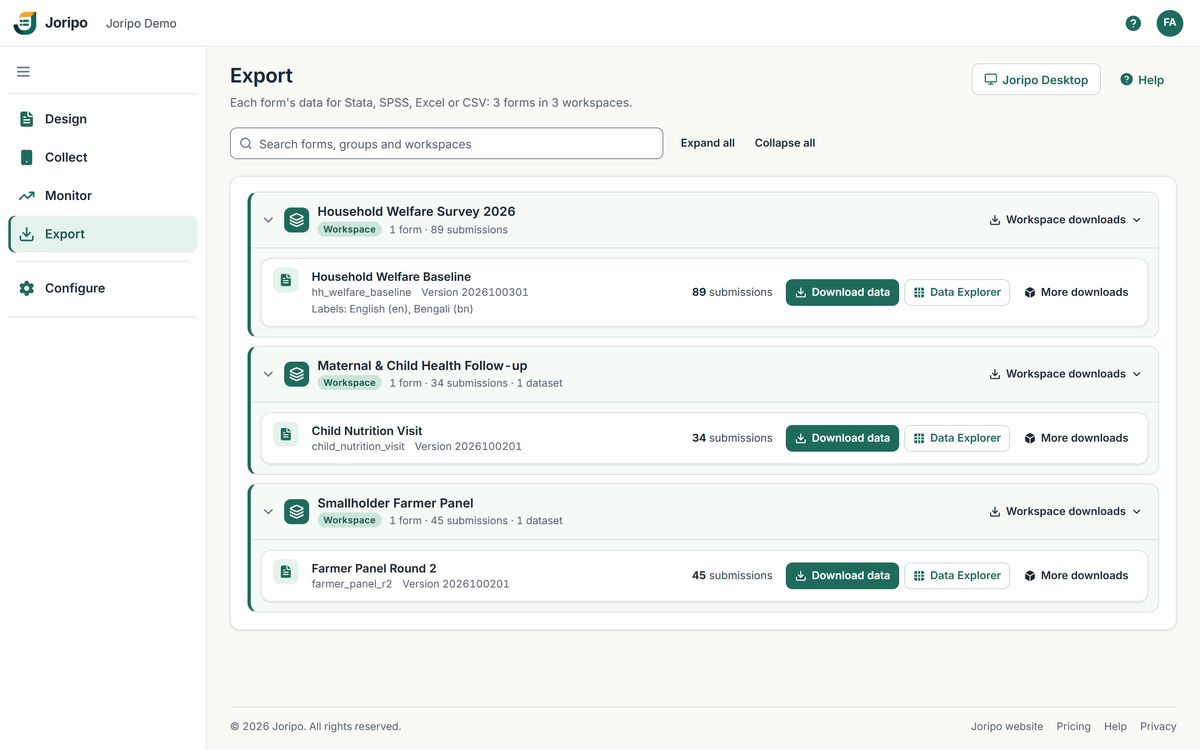Viewport: 1200px width, 750px height.
Task: Click the Farmer Panel Round 2 form title
Action: tap(374, 568)
